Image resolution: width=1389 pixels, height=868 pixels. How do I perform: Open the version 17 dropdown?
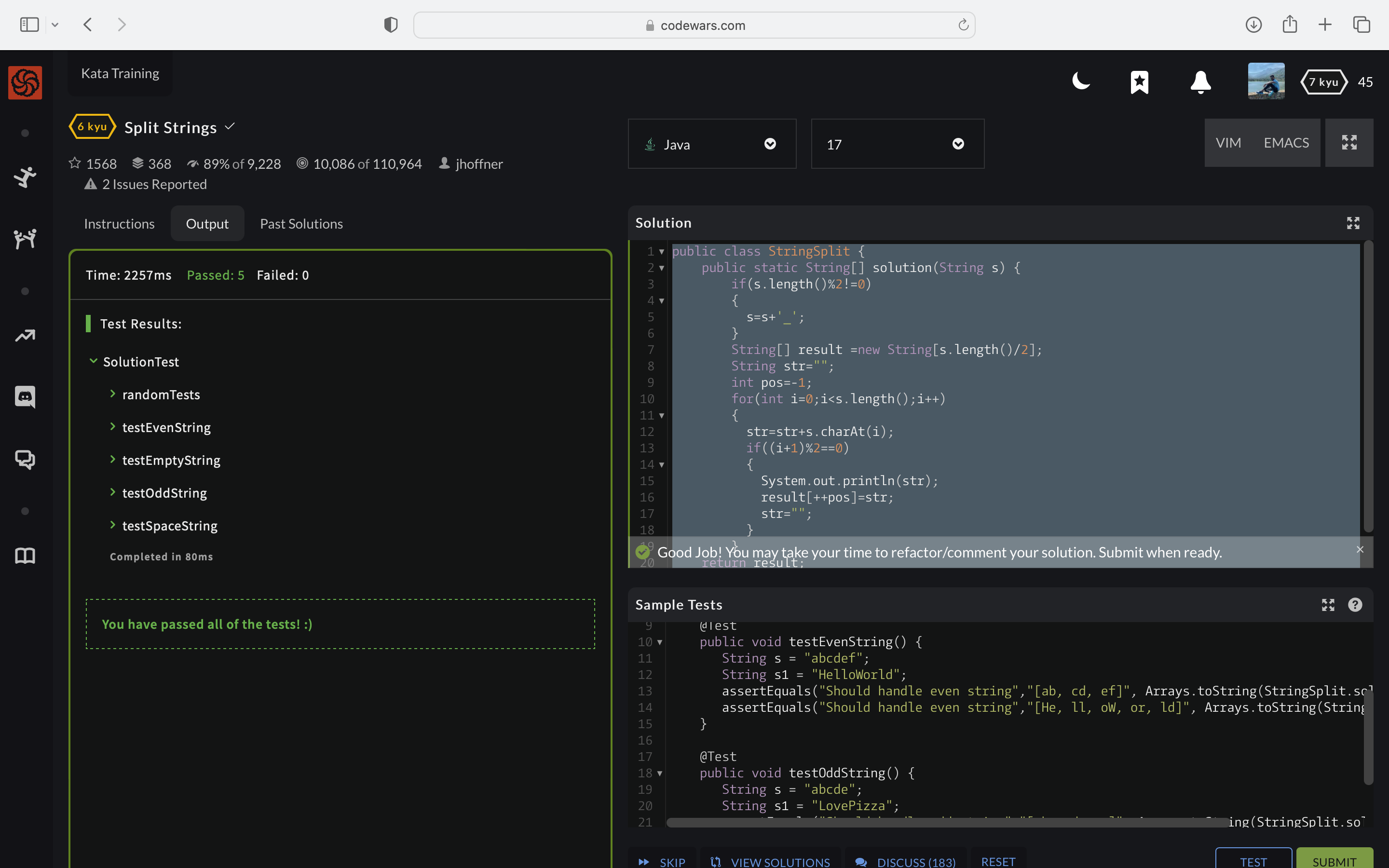[897, 144]
